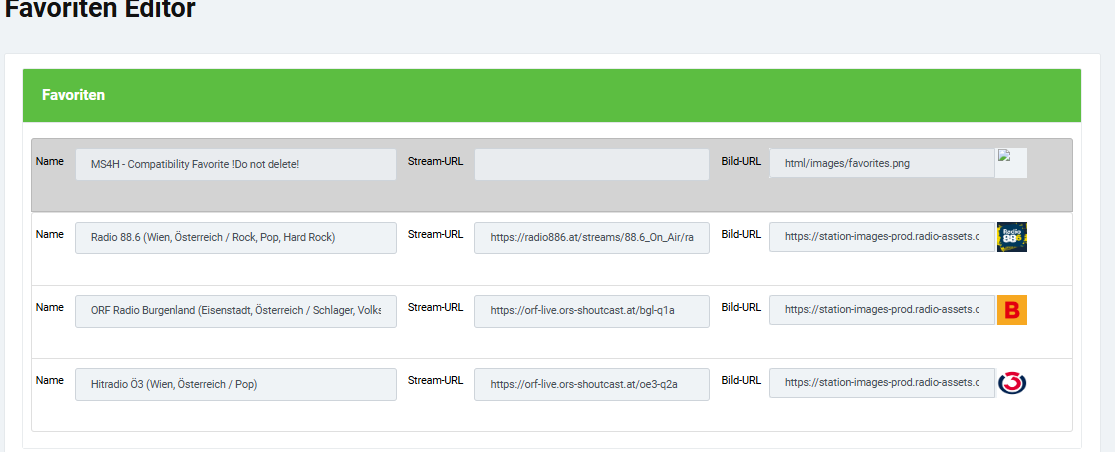This screenshot has width=1115, height=452.
Task: Click the green Favoriten panel header
Action: click(552, 95)
